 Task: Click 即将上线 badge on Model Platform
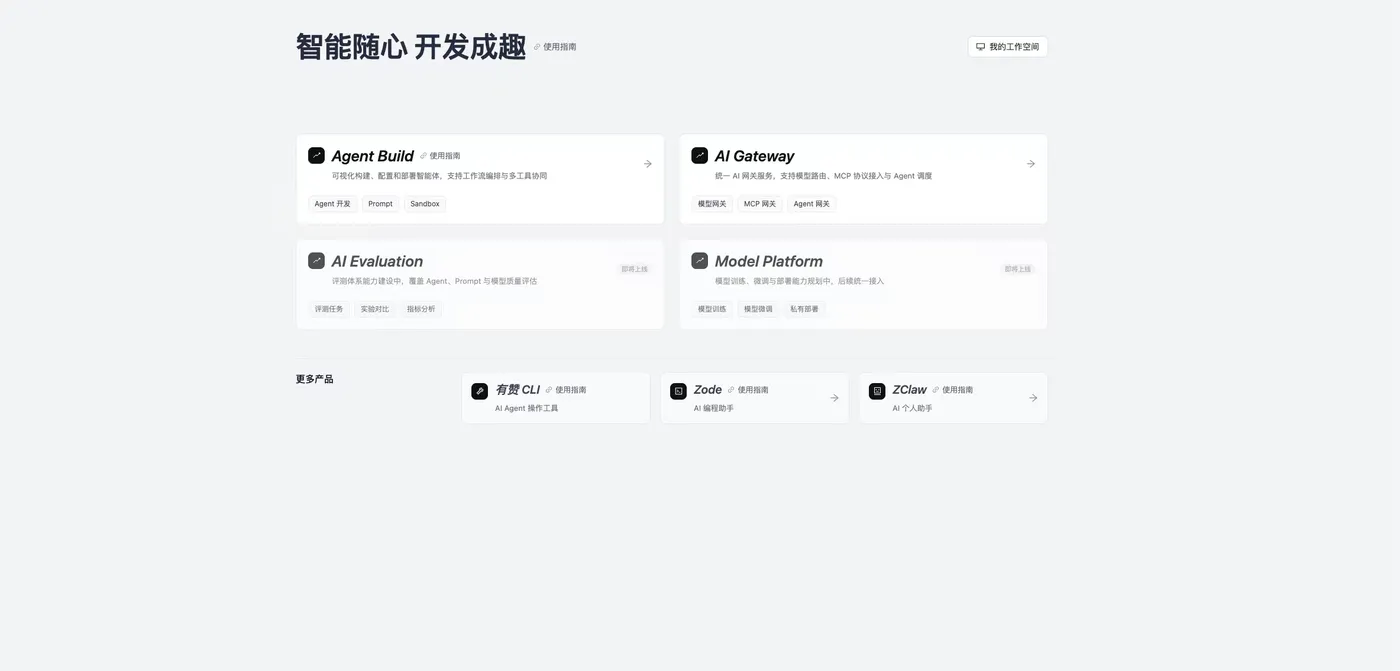pyautogui.click(x=1018, y=269)
